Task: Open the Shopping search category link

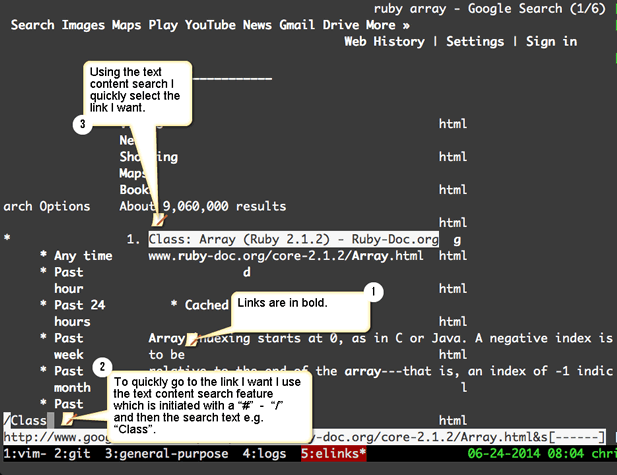Action: tap(149, 157)
